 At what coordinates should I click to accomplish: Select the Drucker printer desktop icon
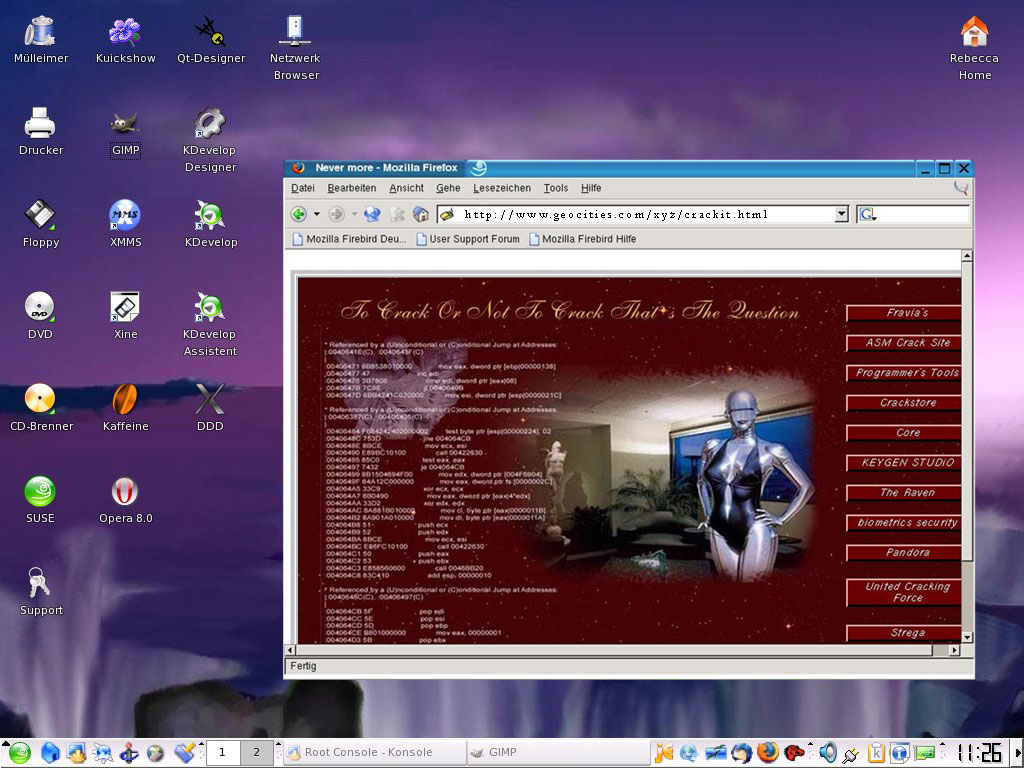tap(40, 131)
